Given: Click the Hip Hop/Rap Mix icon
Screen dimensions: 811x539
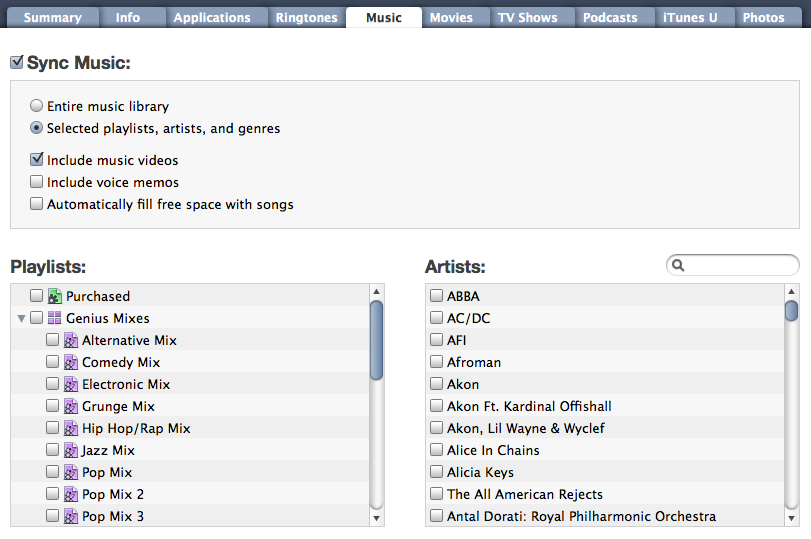Looking at the screenshot, I should tap(71, 428).
